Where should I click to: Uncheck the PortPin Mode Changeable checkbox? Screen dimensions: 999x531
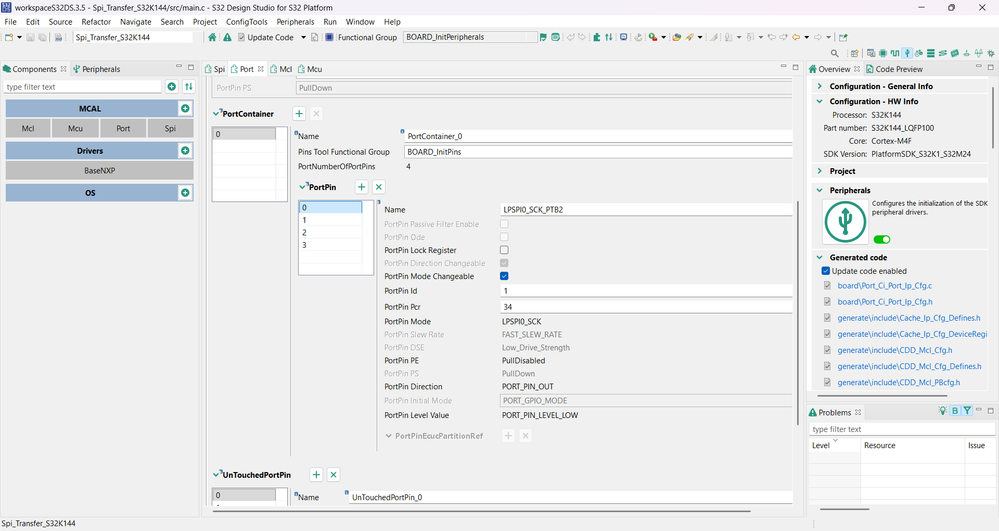coord(504,276)
